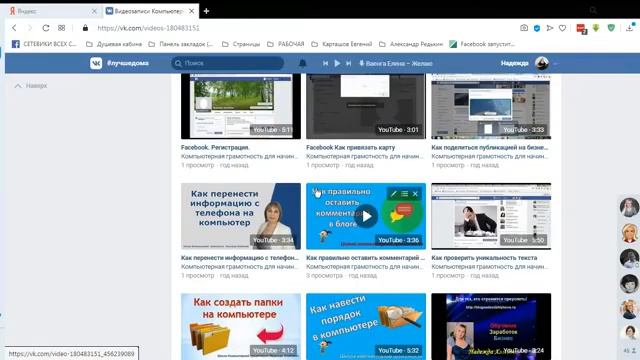Open the Панель закладок bookmark folder
This screenshot has height=360, width=640.
point(180,44)
